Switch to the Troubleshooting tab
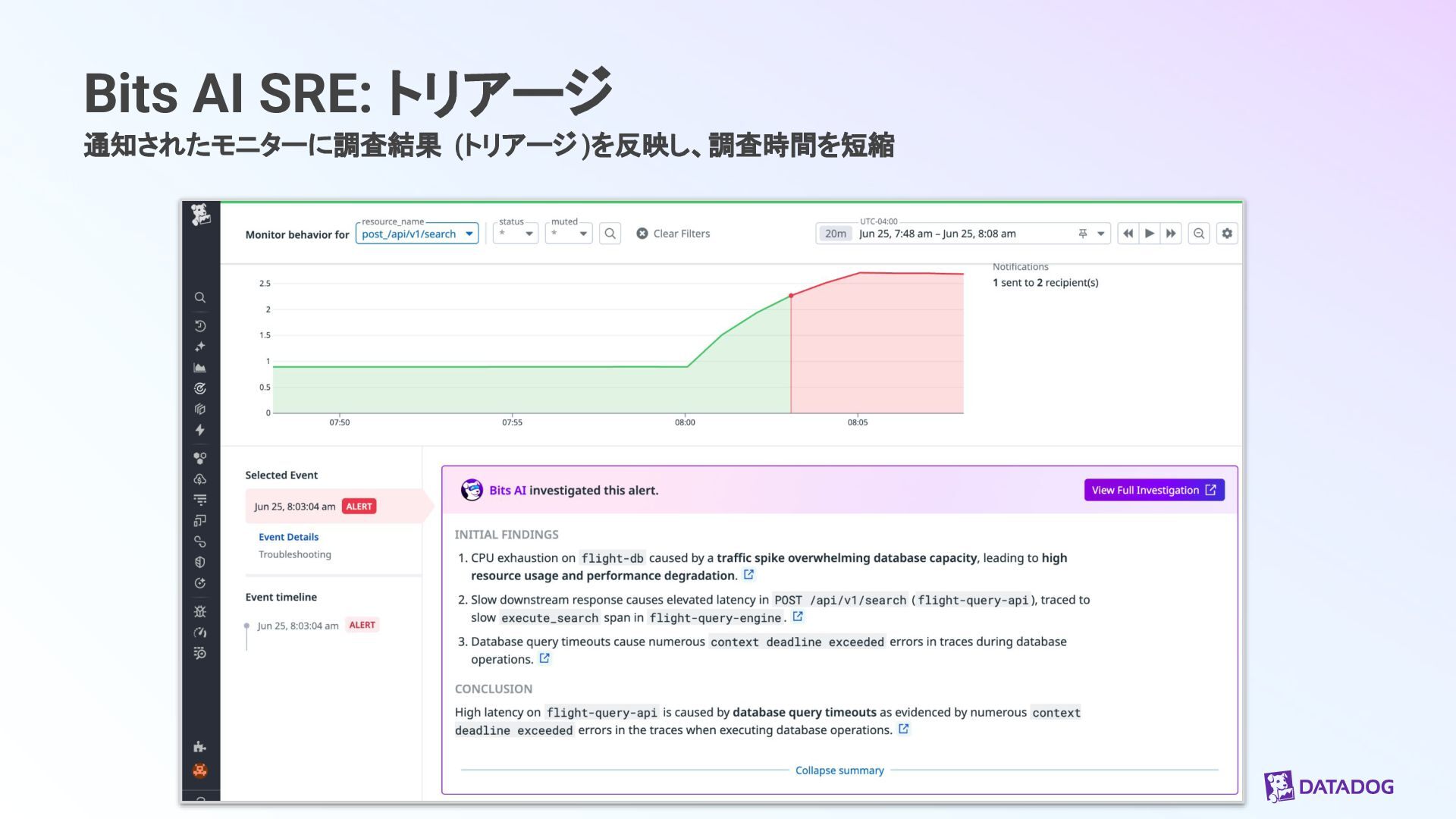 point(294,554)
